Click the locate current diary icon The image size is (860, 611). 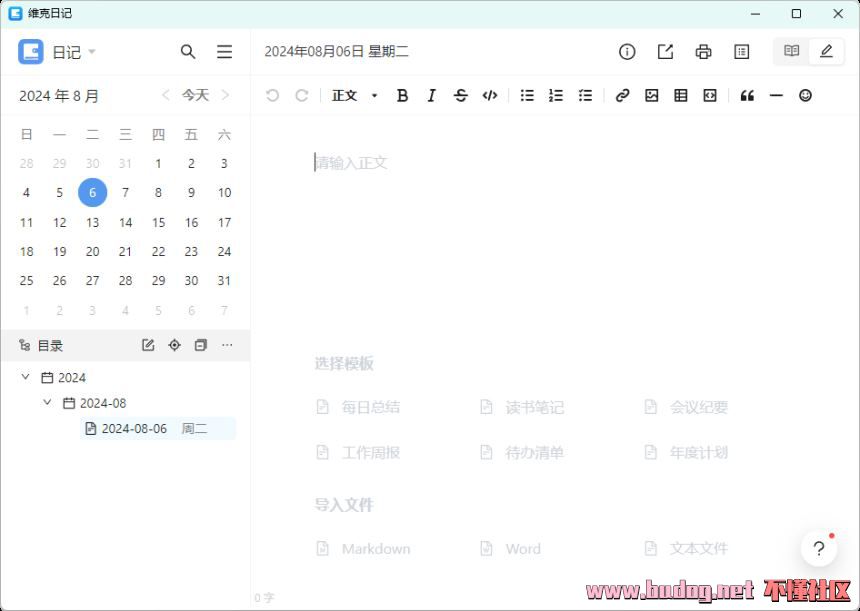pyautogui.click(x=174, y=345)
